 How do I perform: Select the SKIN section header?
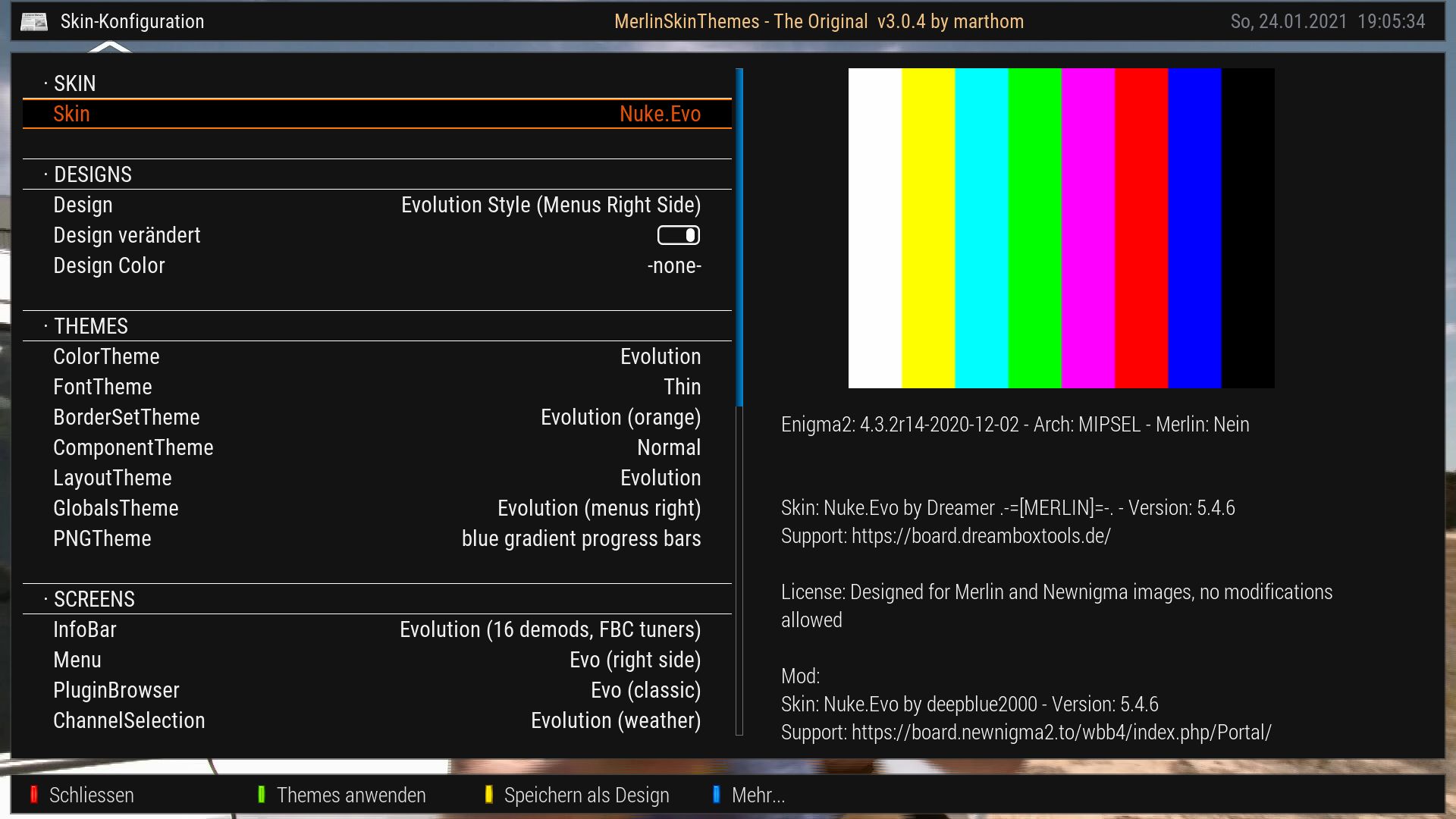pyautogui.click(x=74, y=83)
